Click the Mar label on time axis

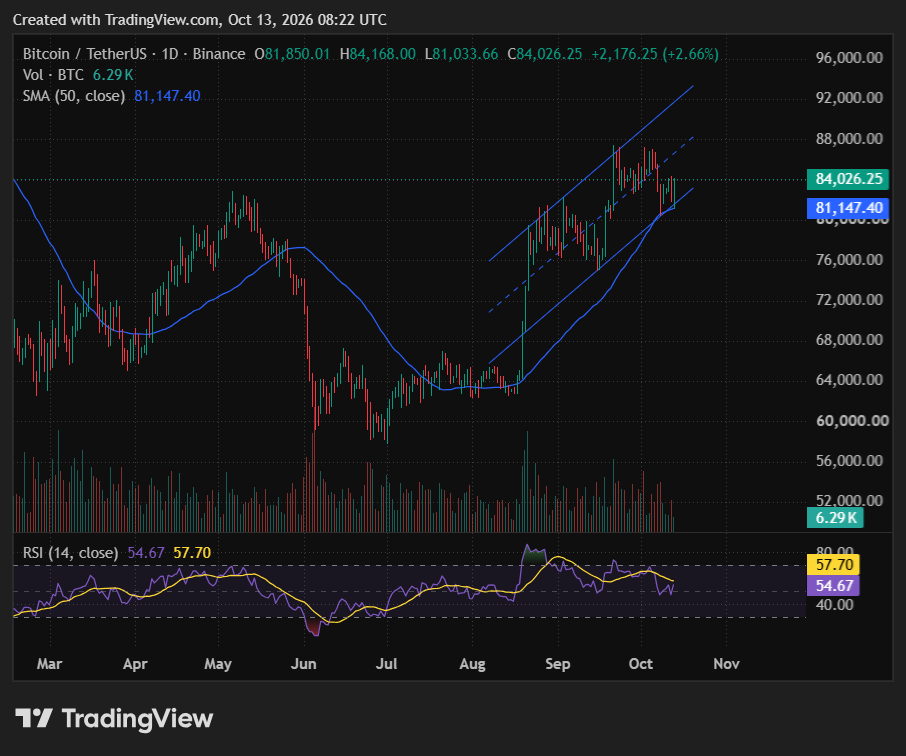[x=49, y=664]
